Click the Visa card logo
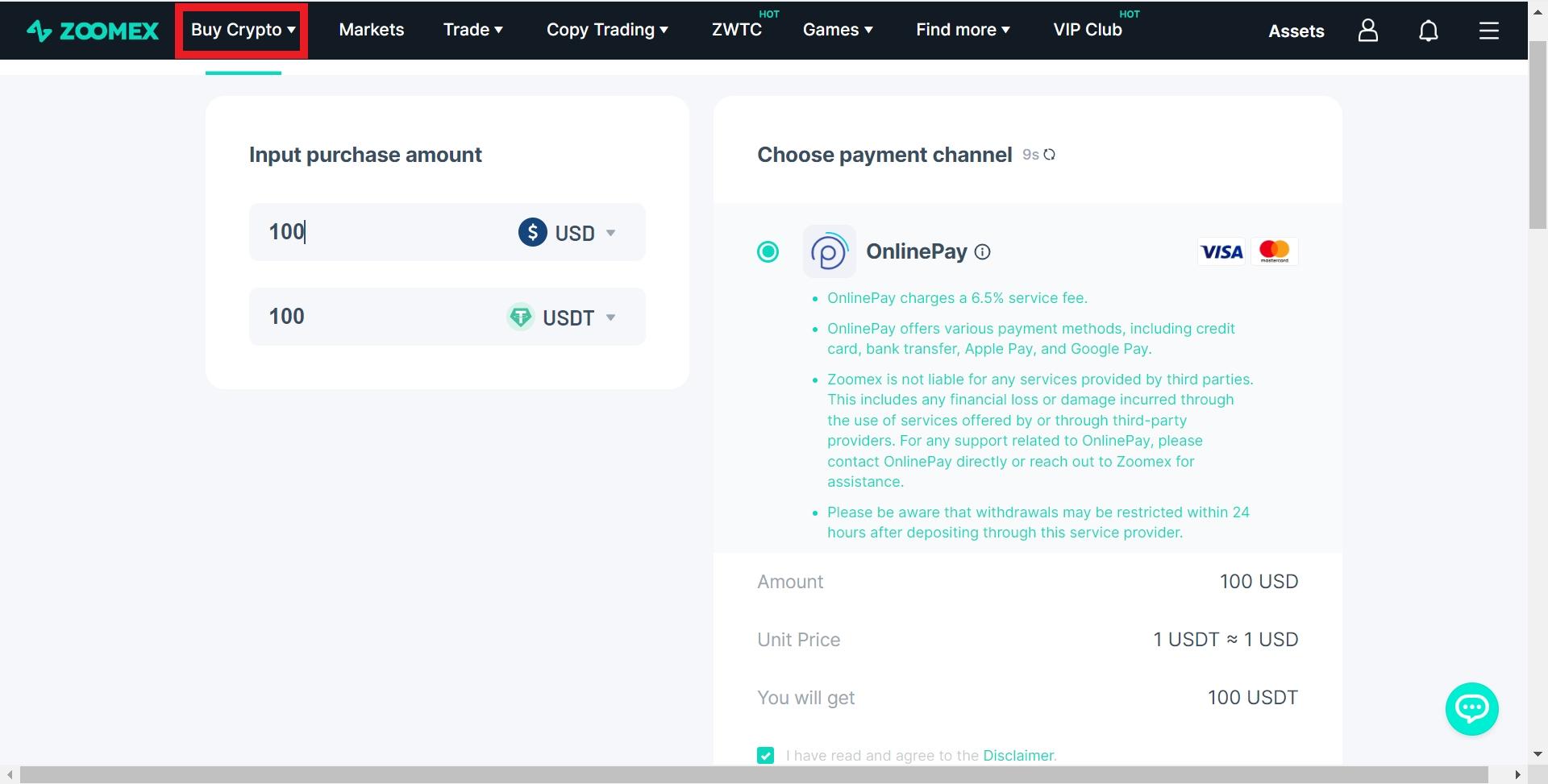The width and height of the screenshot is (1548, 784). tap(1221, 252)
